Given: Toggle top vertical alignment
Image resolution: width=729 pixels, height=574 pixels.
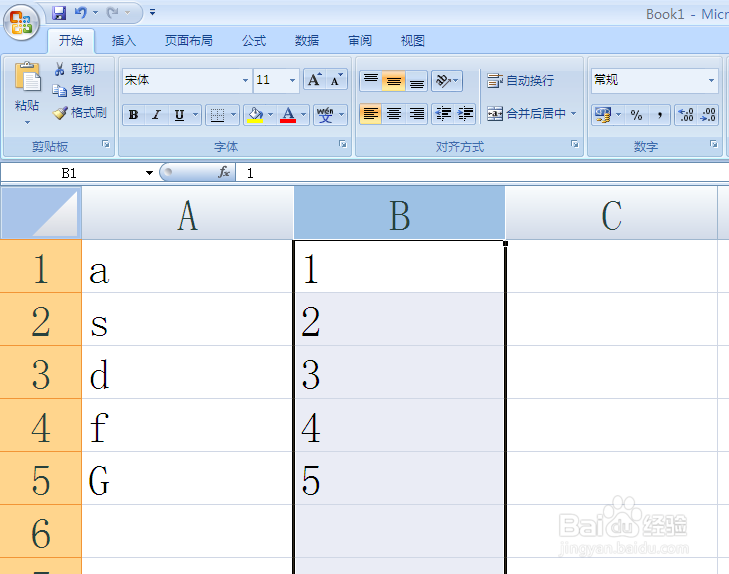Looking at the screenshot, I should click(371, 80).
